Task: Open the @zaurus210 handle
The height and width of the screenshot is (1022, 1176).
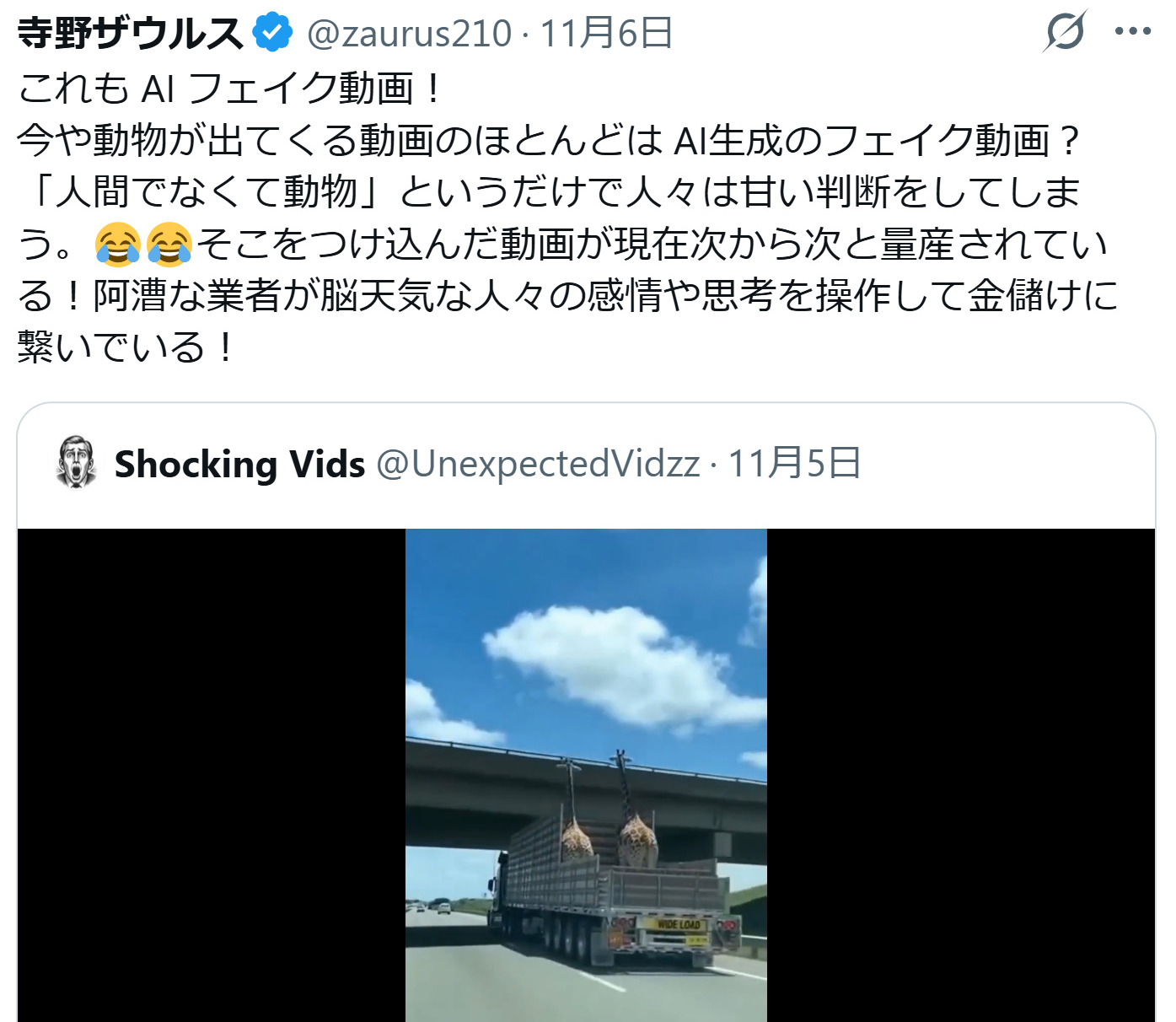Action: (x=409, y=34)
